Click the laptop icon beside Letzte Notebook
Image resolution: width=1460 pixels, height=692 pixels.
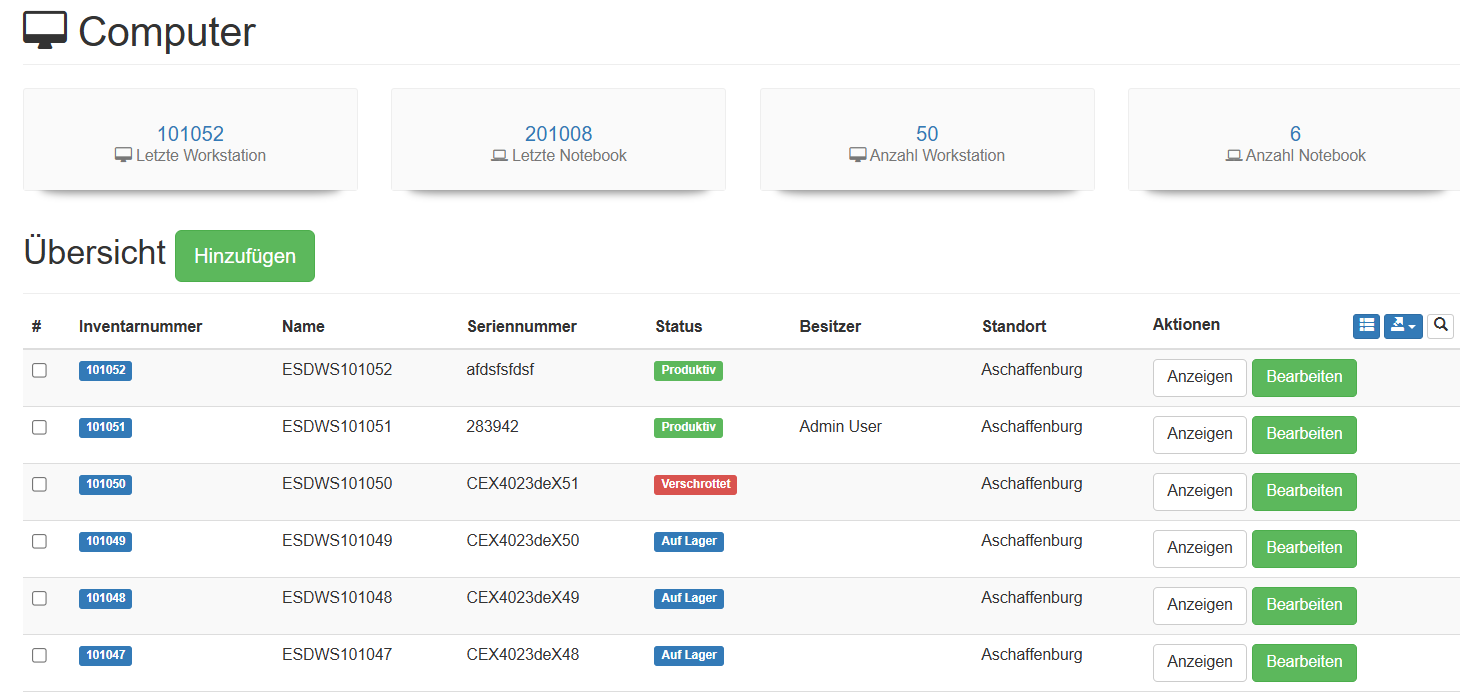point(499,156)
